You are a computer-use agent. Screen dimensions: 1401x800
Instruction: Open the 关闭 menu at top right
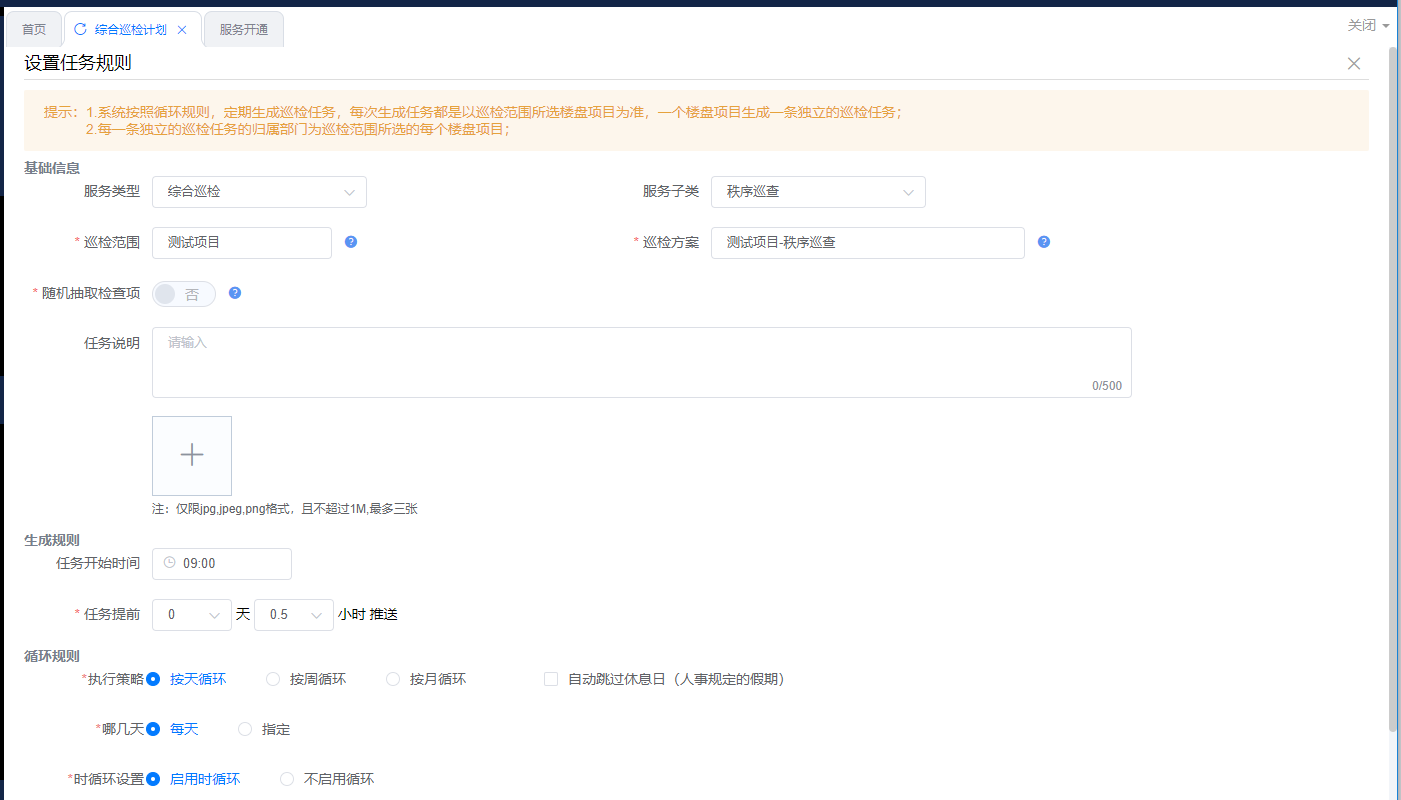pos(1367,25)
